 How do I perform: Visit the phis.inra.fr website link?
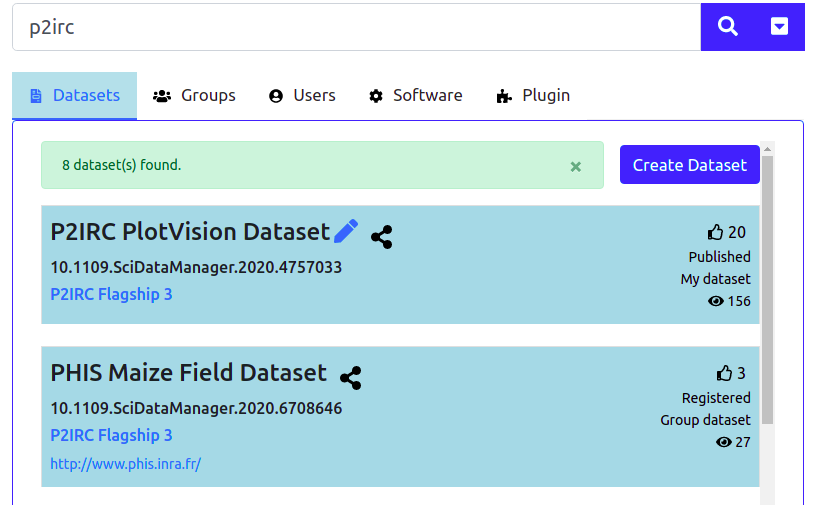pyautogui.click(x=126, y=464)
